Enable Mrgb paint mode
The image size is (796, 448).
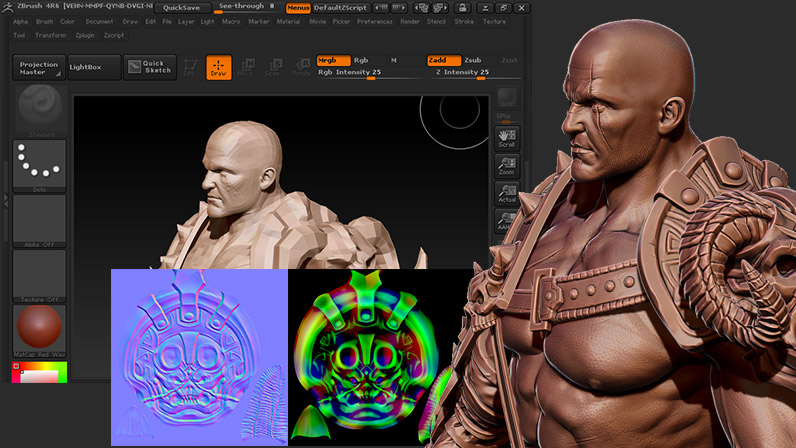click(333, 60)
